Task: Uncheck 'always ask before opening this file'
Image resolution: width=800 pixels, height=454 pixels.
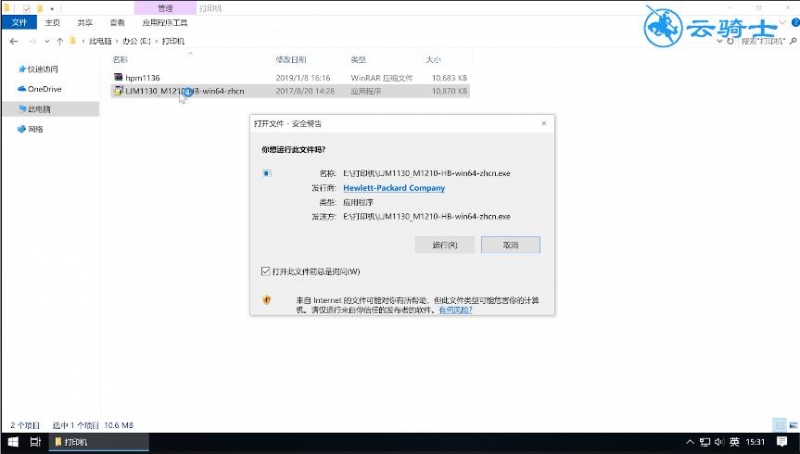Action: click(x=265, y=271)
